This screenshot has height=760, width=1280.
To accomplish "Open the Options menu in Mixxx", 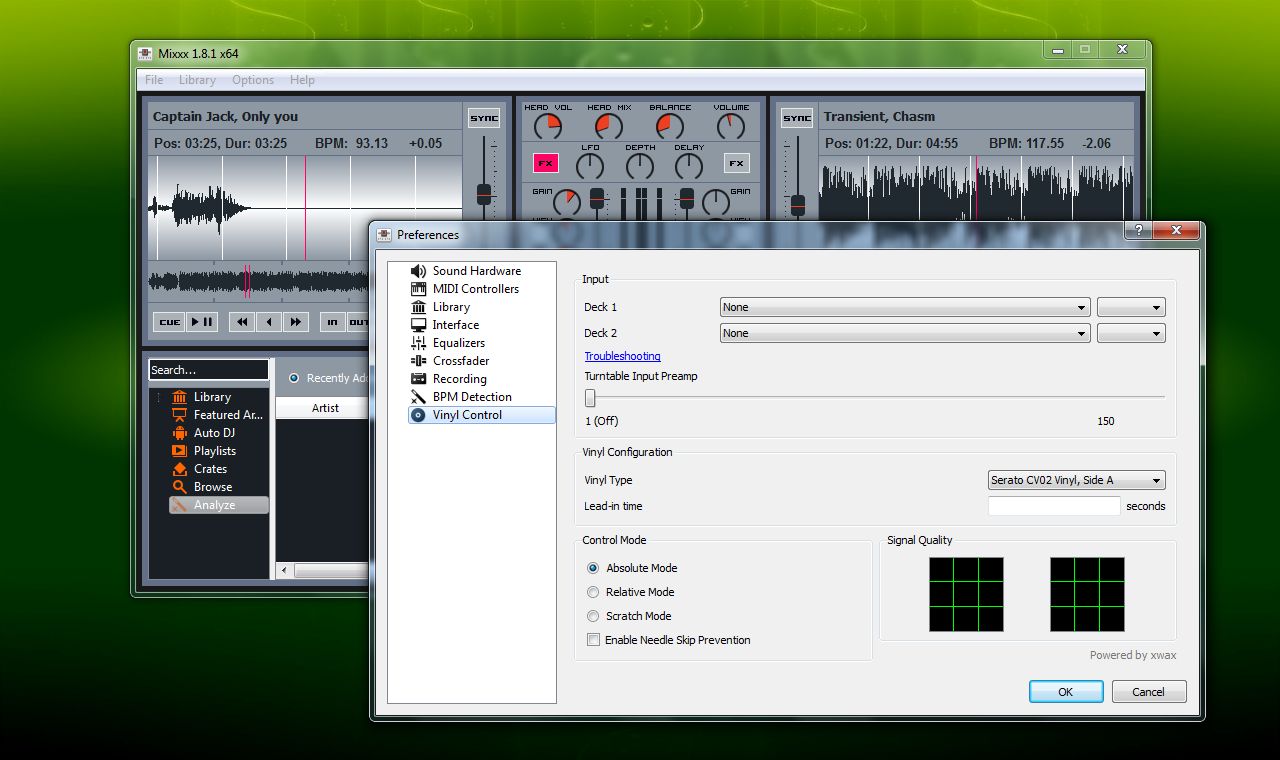I will click(253, 80).
